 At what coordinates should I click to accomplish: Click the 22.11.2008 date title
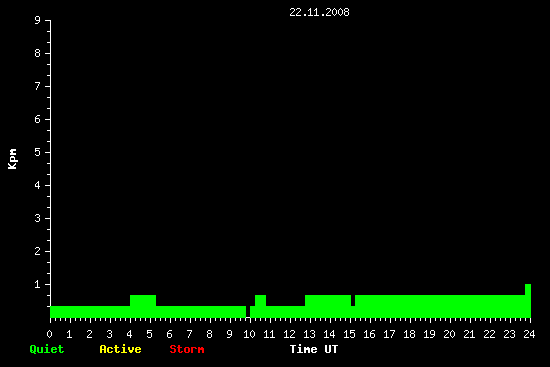(319, 12)
